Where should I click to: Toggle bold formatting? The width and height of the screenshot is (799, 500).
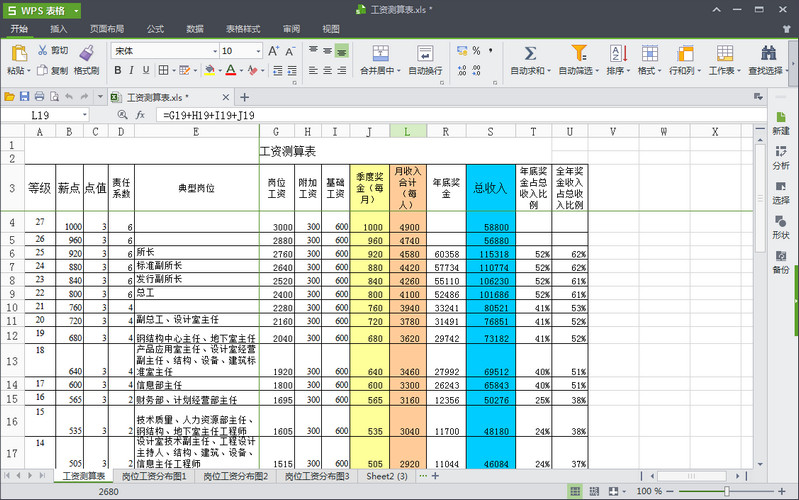pos(118,70)
